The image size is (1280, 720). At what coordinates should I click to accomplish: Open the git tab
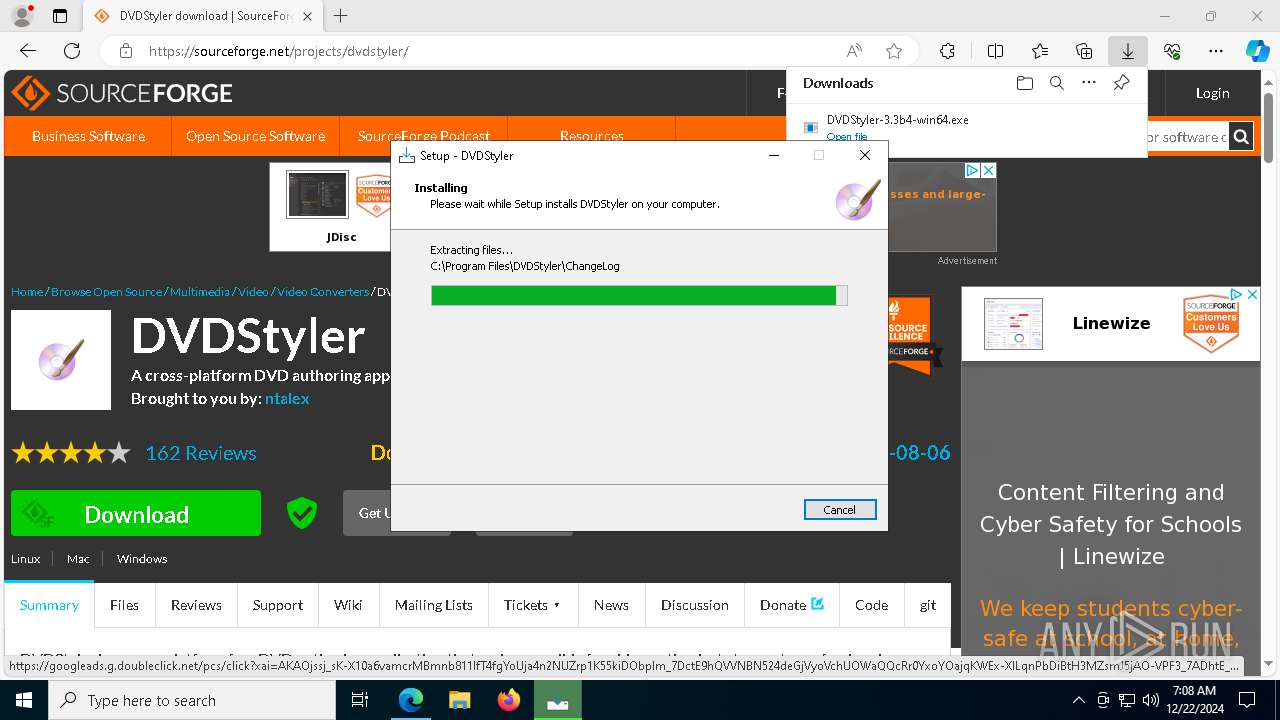[x=928, y=605]
